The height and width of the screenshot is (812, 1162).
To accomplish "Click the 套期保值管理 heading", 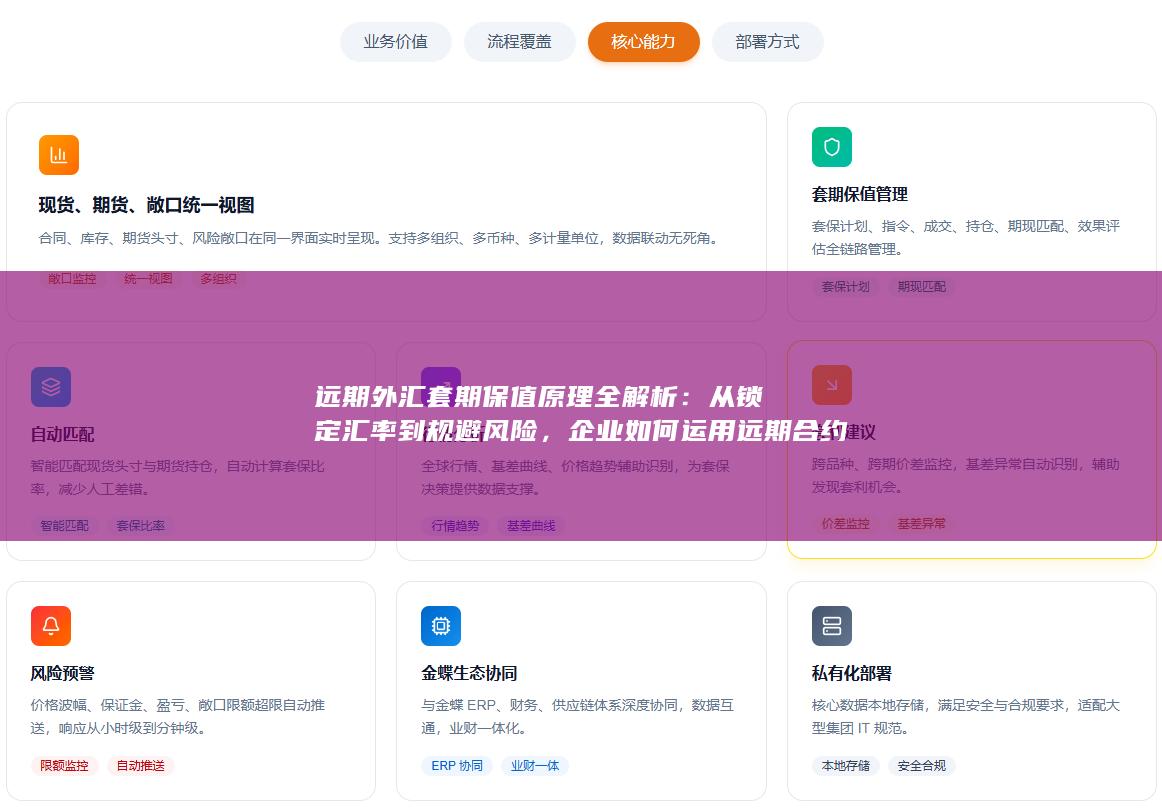I will pos(860,194).
